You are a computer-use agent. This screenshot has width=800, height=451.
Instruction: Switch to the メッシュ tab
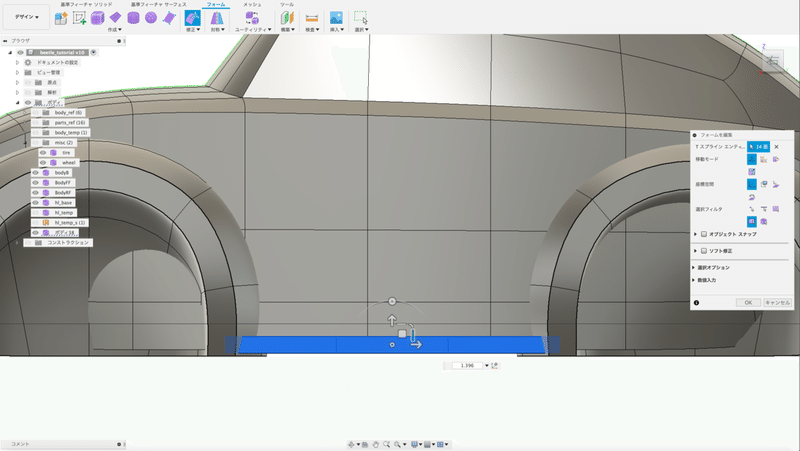click(x=252, y=4)
